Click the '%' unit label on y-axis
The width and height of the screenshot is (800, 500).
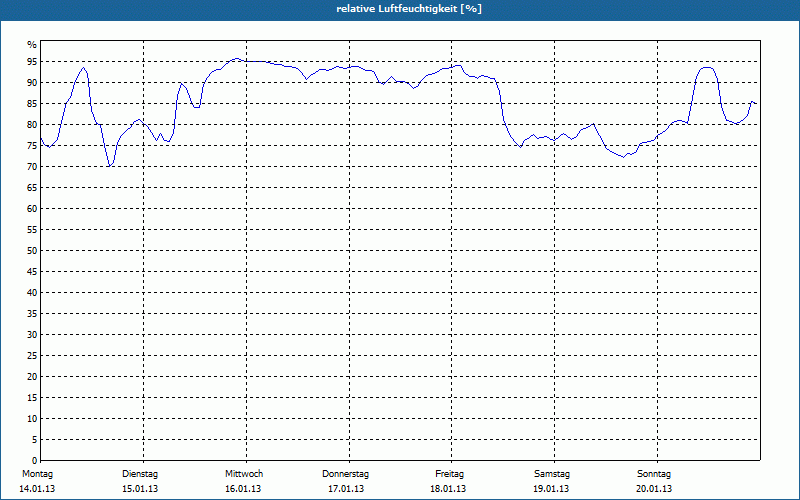(32, 45)
